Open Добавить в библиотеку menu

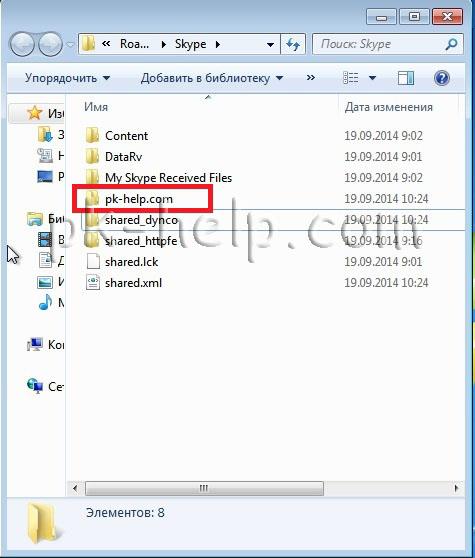212,78
